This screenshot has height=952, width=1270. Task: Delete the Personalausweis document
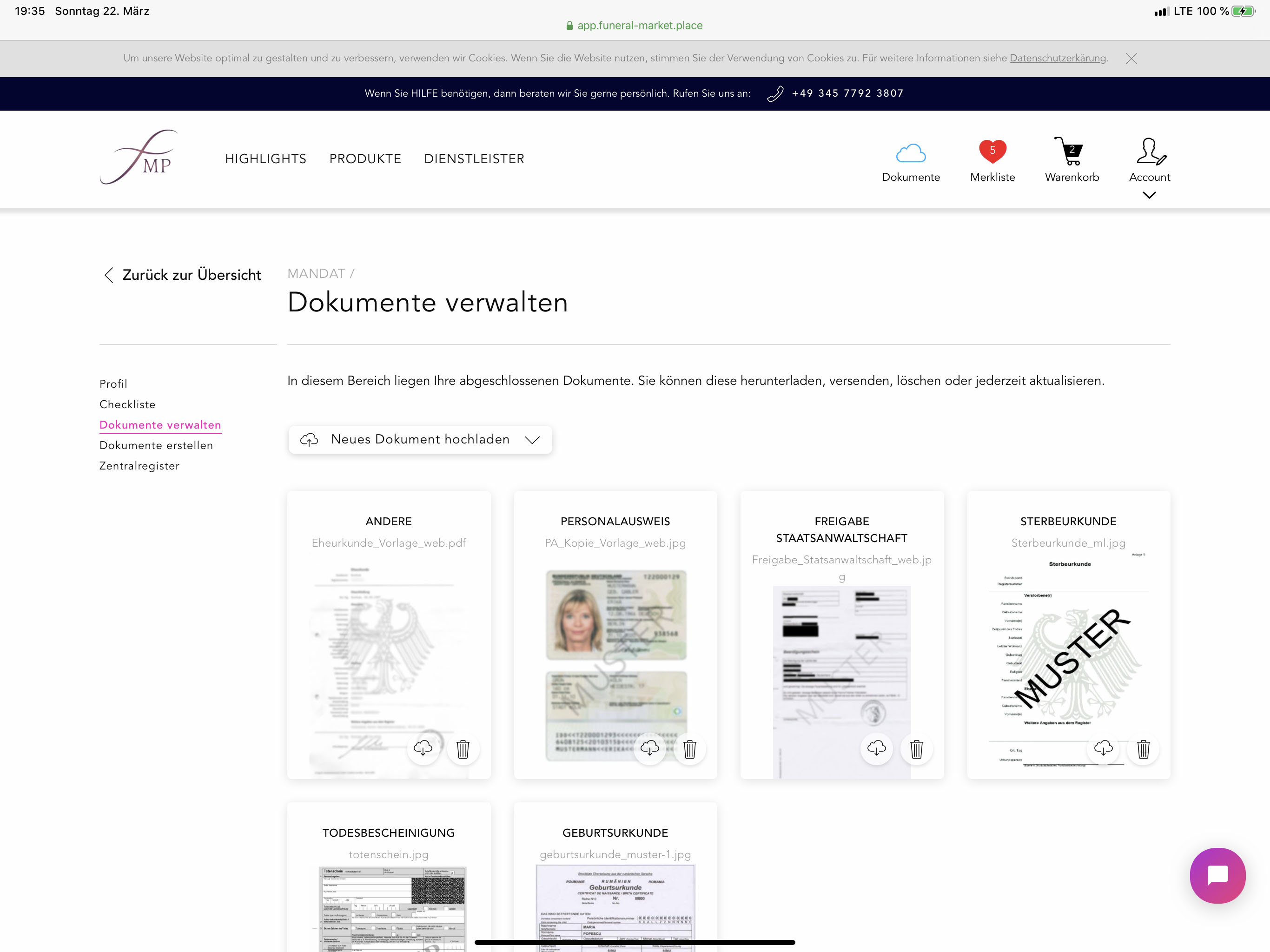coord(689,748)
